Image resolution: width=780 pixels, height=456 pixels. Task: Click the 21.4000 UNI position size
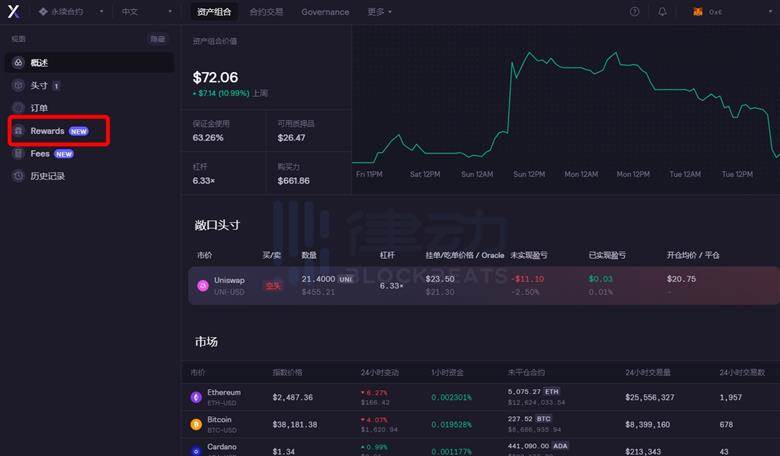(x=327, y=279)
